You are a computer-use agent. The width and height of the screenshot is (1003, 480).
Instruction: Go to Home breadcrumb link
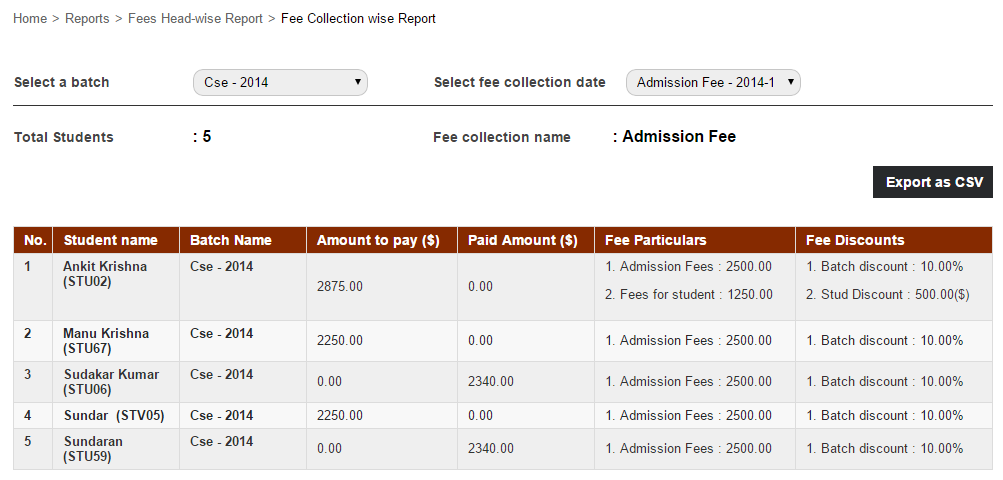30,19
